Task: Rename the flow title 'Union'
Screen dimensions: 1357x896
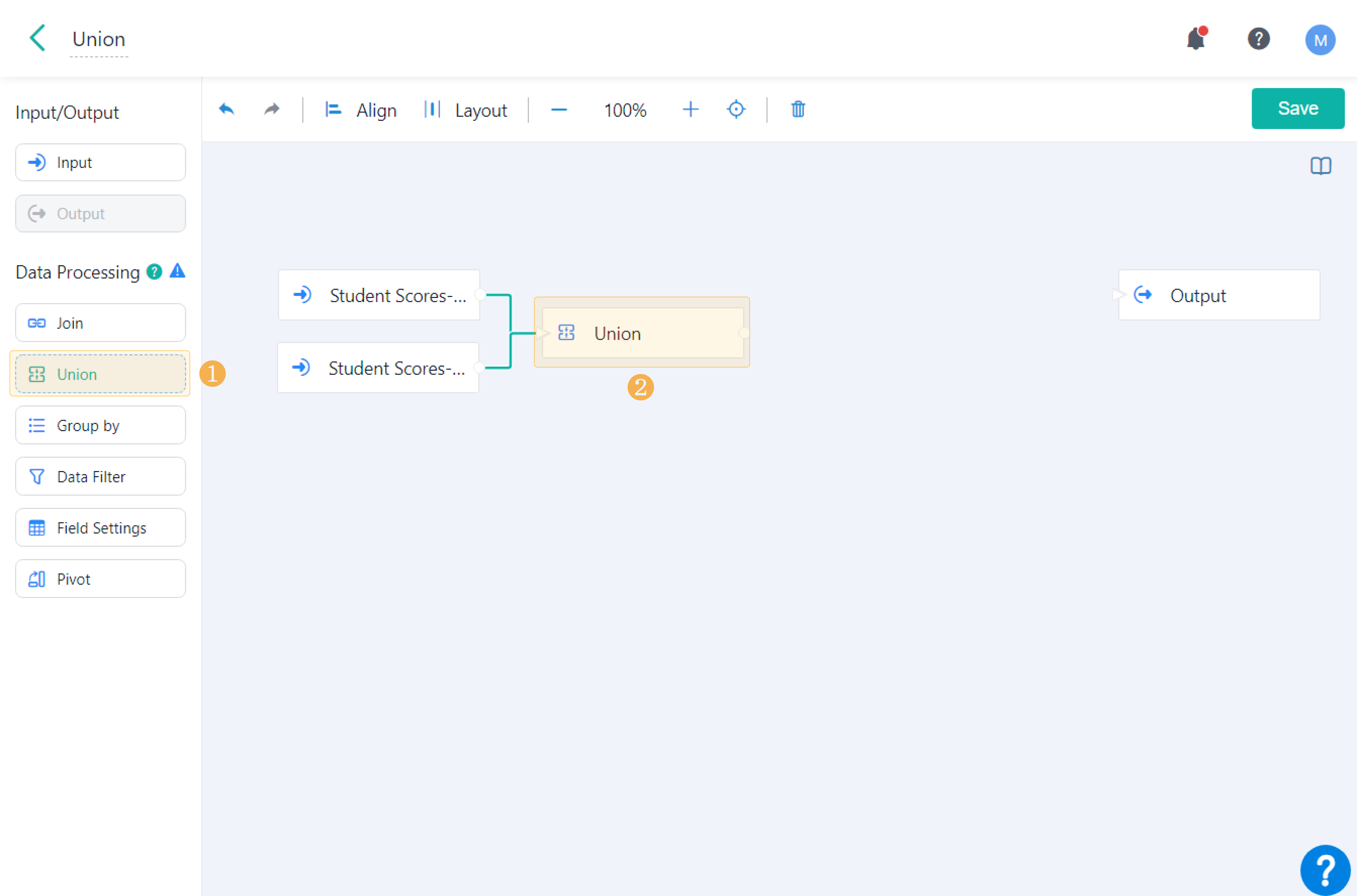Action: [x=99, y=40]
